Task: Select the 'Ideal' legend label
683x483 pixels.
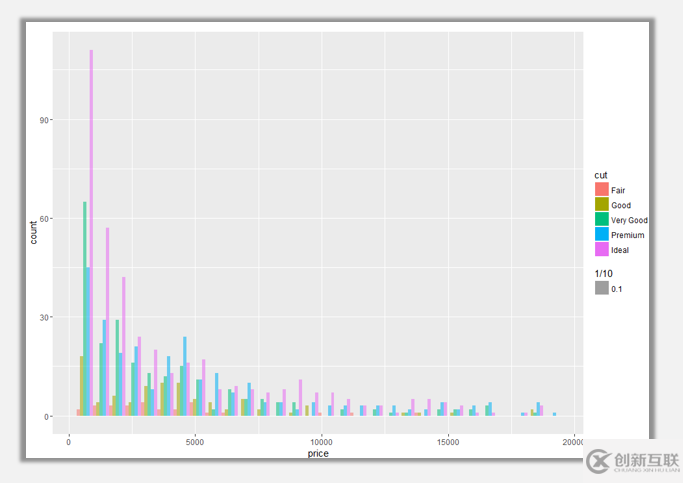Action: coord(619,250)
